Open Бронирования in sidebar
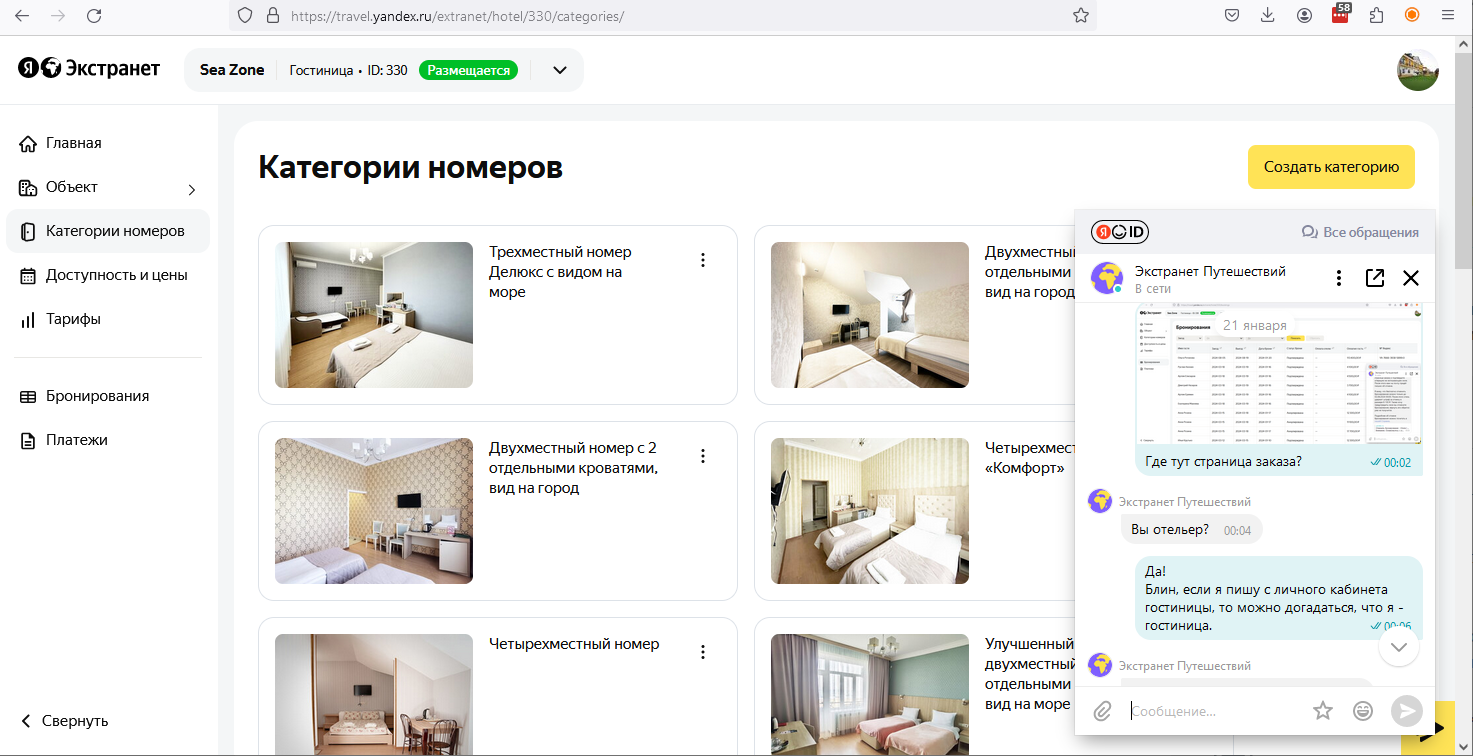 click(108, 396)
